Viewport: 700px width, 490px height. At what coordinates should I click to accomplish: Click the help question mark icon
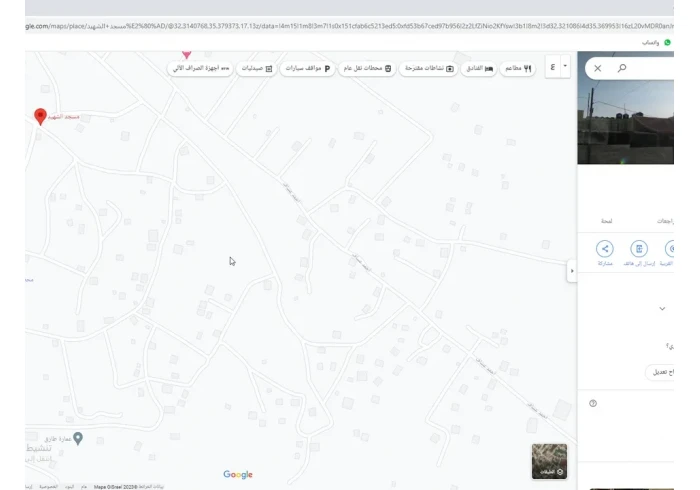(x=593, y=403)
